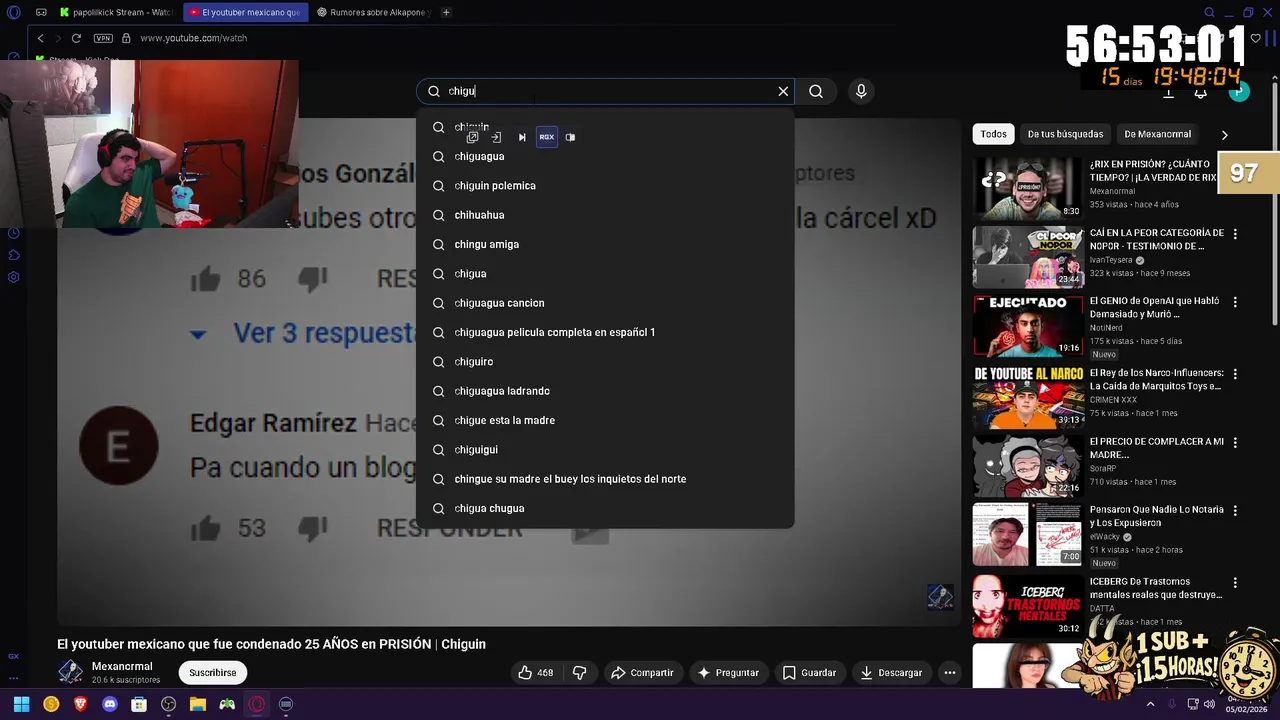
Task: Open '¿RIX EN PRISIÓN?' video thumbnail
Action: (1028, 188)
